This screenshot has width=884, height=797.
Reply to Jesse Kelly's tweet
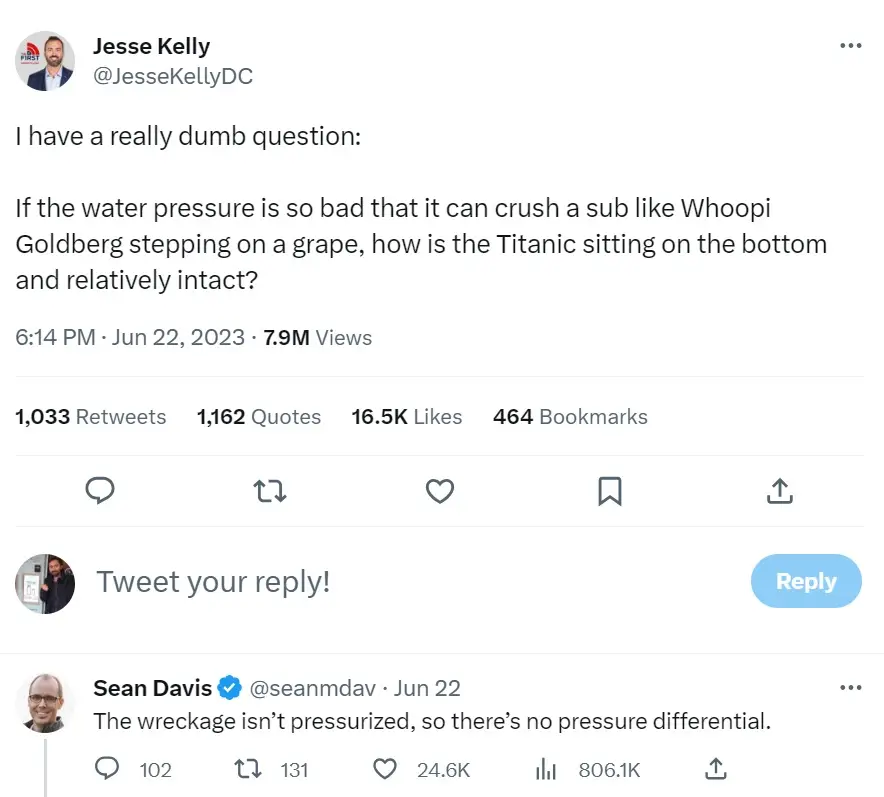pyautogui.click(x=100, y=491)
